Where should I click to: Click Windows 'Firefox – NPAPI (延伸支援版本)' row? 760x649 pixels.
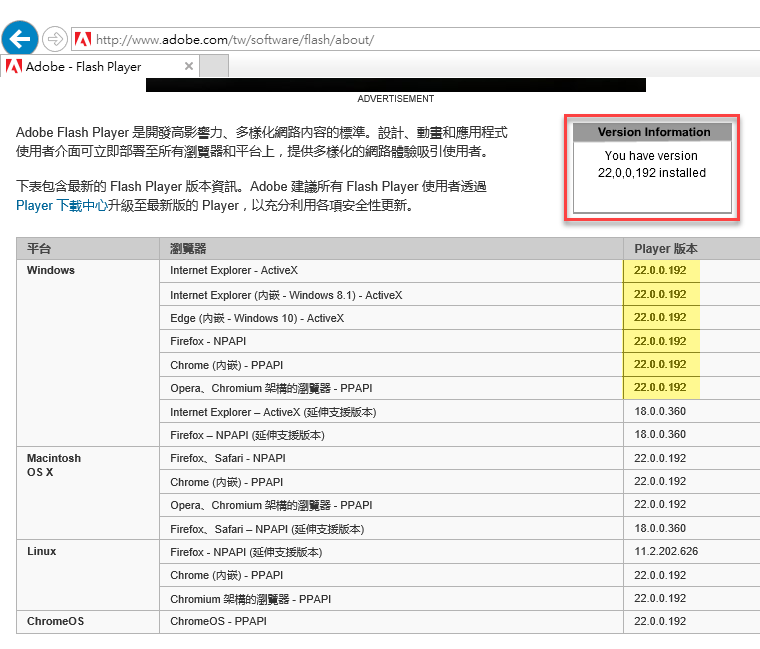(x=391, y=435)
